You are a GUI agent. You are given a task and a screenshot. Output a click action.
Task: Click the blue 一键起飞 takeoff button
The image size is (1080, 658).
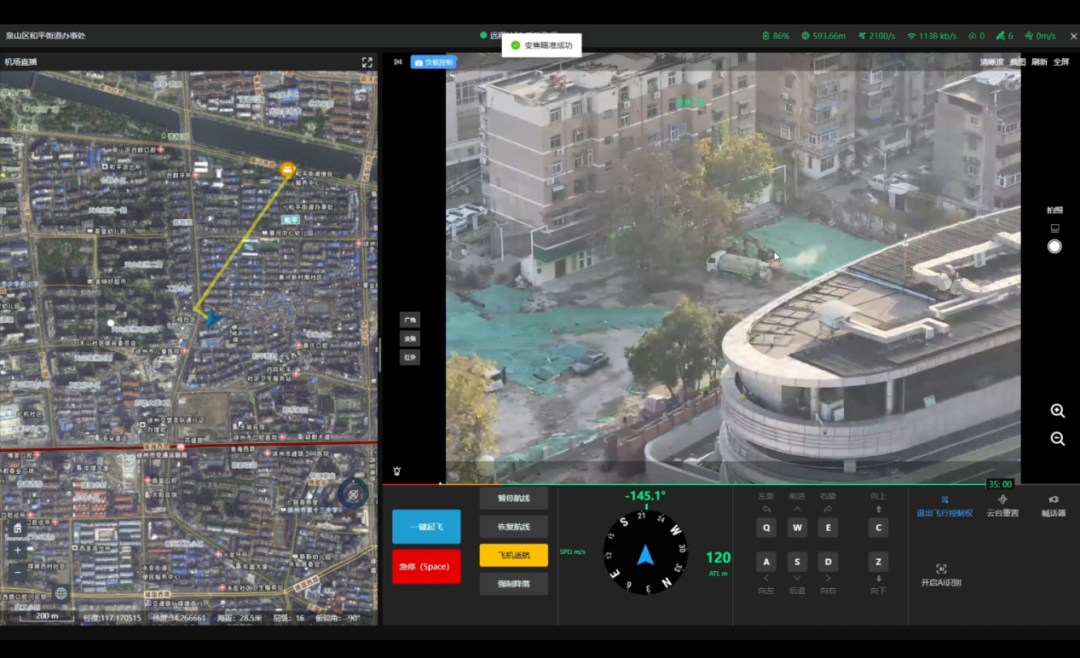coord(426,526)
